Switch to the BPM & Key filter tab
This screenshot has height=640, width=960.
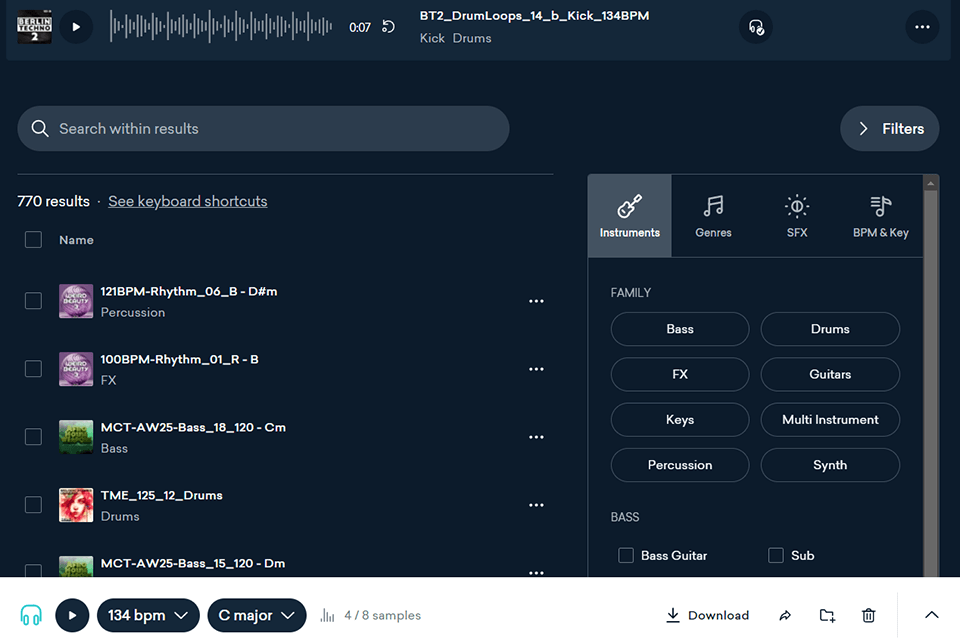point(880,216)
